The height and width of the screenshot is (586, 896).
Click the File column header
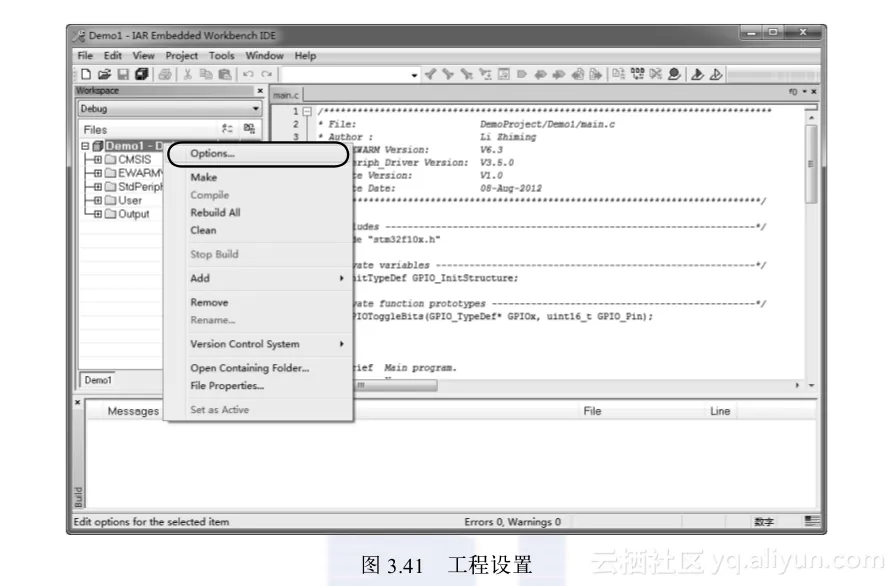[592, 411]
